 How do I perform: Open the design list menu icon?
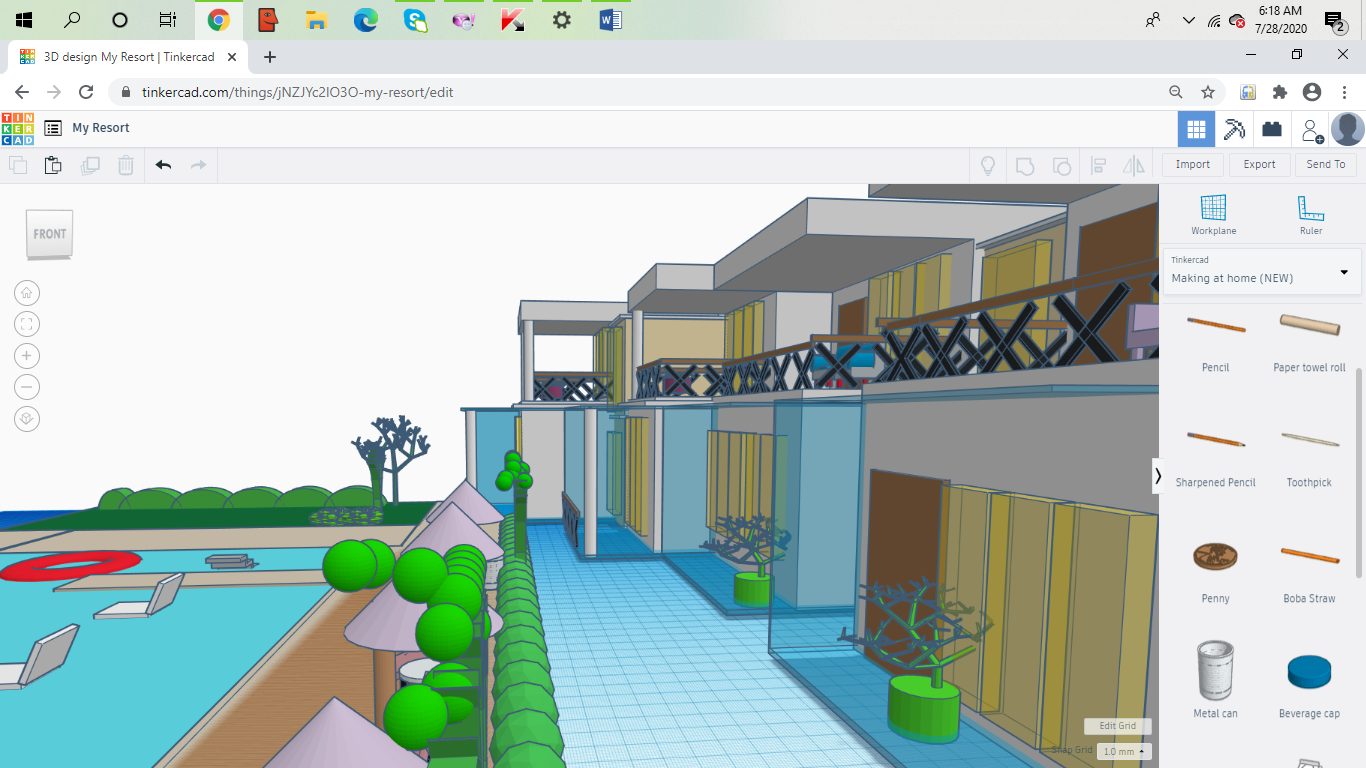tap(53, 128)
